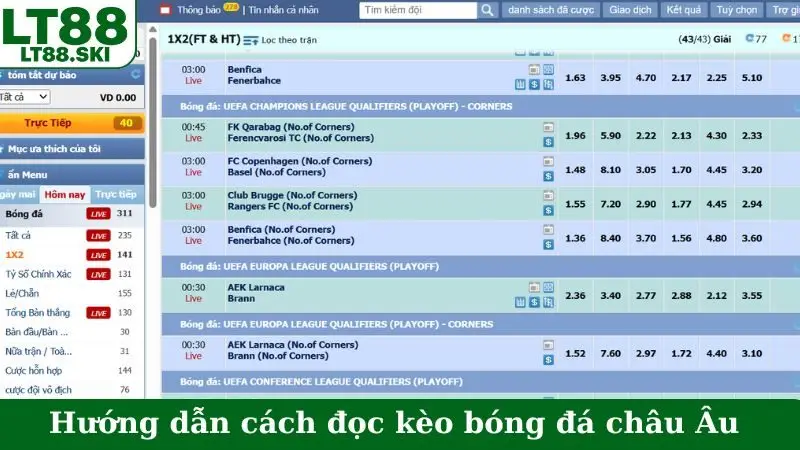Collapse the ẩn Menu section
The image size is (800, 450).
tap(72, 174)
